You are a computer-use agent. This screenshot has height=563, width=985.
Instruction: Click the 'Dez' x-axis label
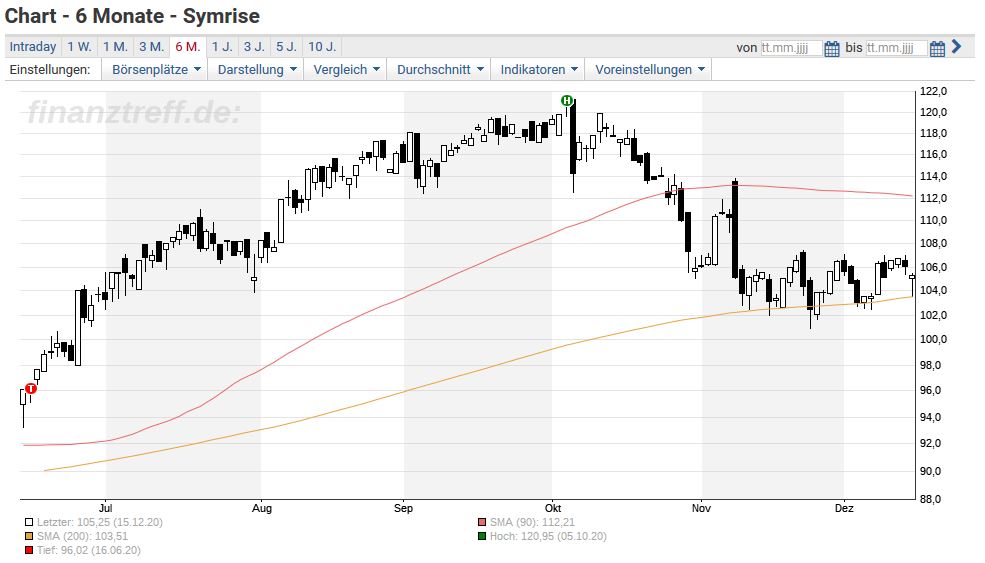(x=844, y=508)
